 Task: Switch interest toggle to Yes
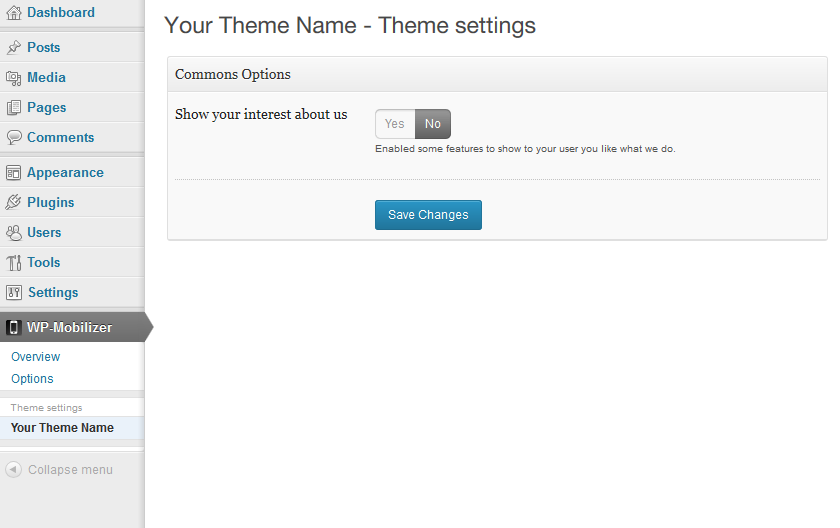(x=395, y=124)
